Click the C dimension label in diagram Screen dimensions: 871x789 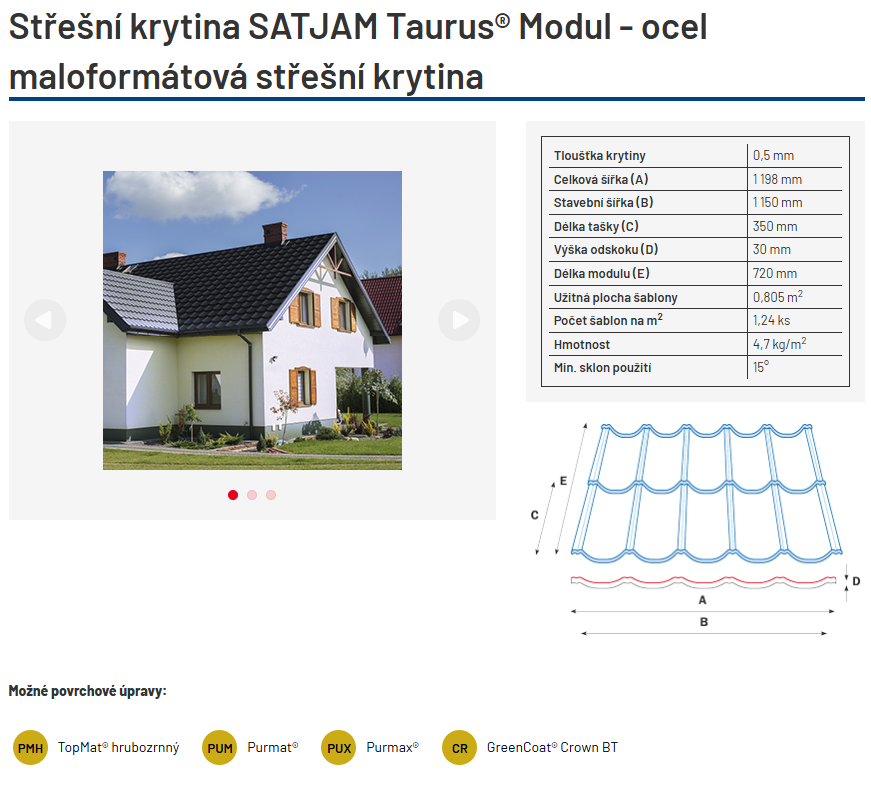(x=534, y=515)
